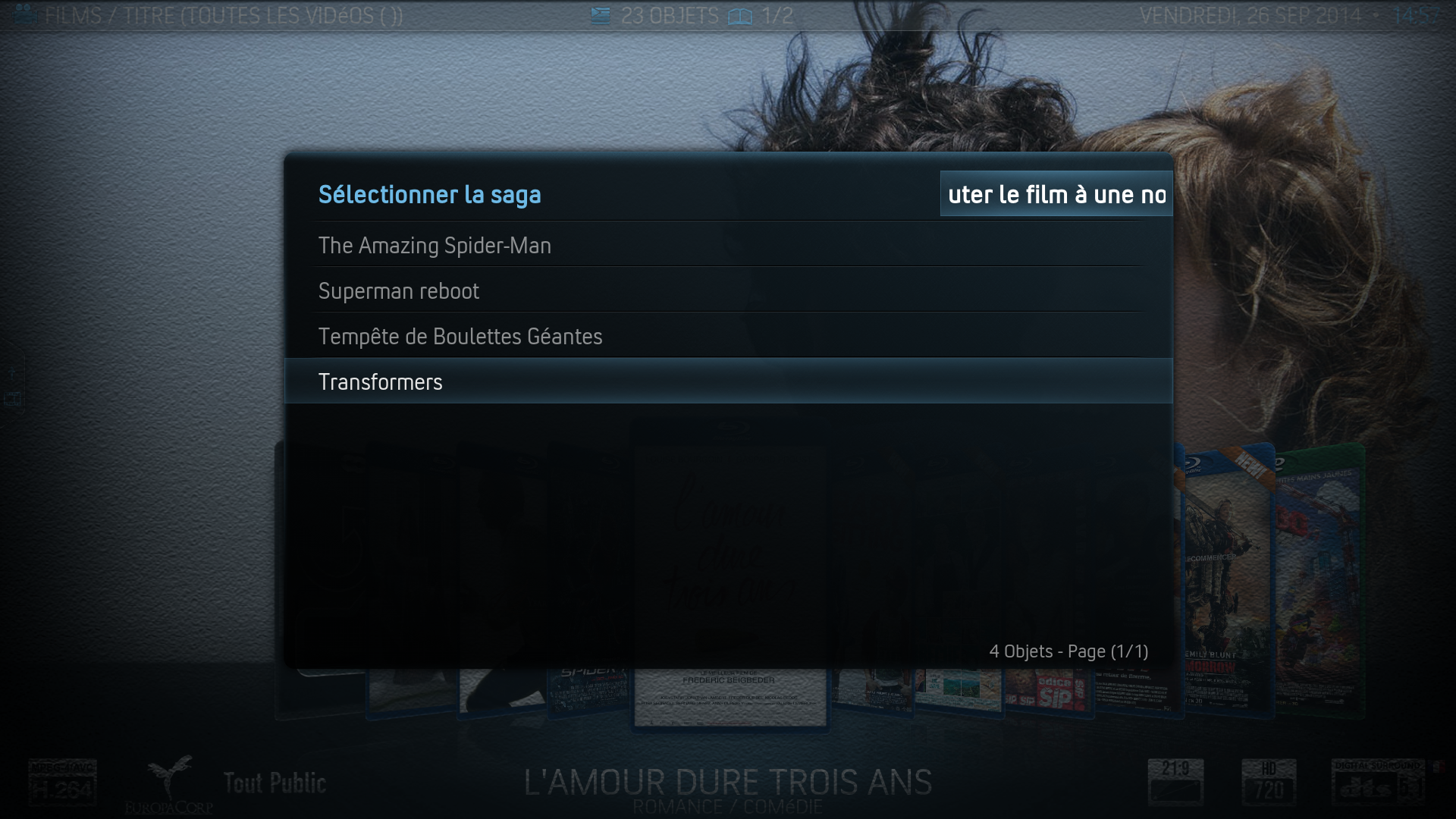Choose Tempête de Boulettes Géantes saga
This screenshot has height=819, width=1456.
pos(728,336)
